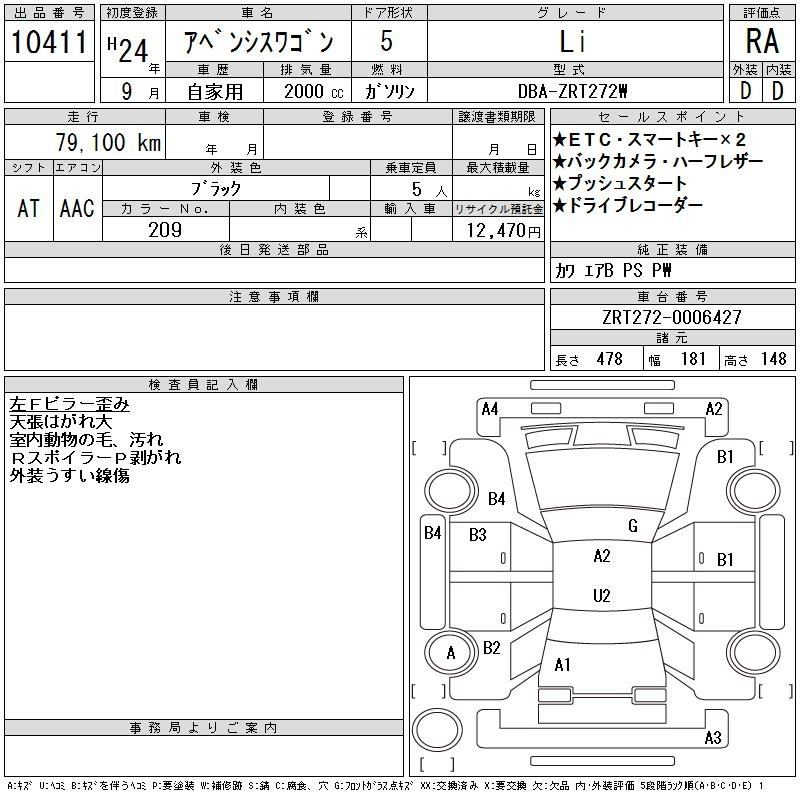Click the wheel circle marked with A
The height and width of the screenshot is (800, 800).
[450, 654]
